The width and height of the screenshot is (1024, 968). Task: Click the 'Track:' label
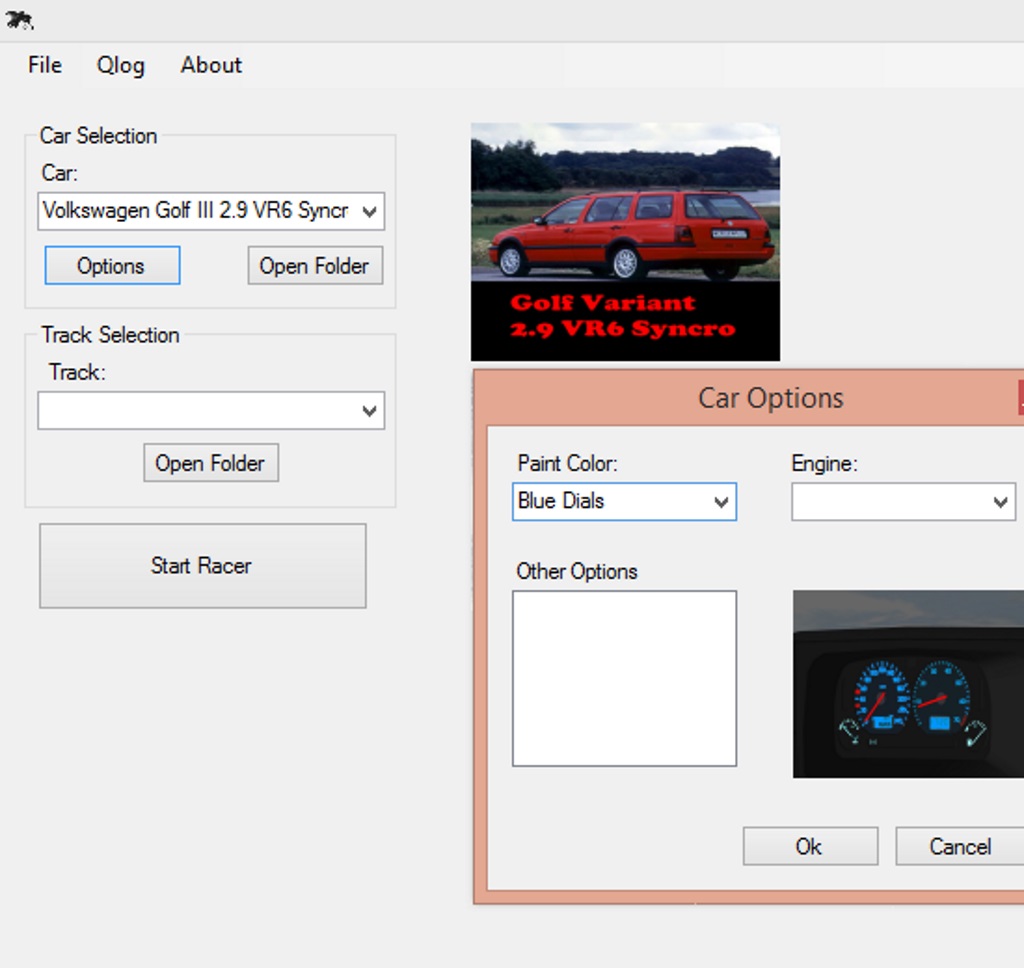coord(77,372)
